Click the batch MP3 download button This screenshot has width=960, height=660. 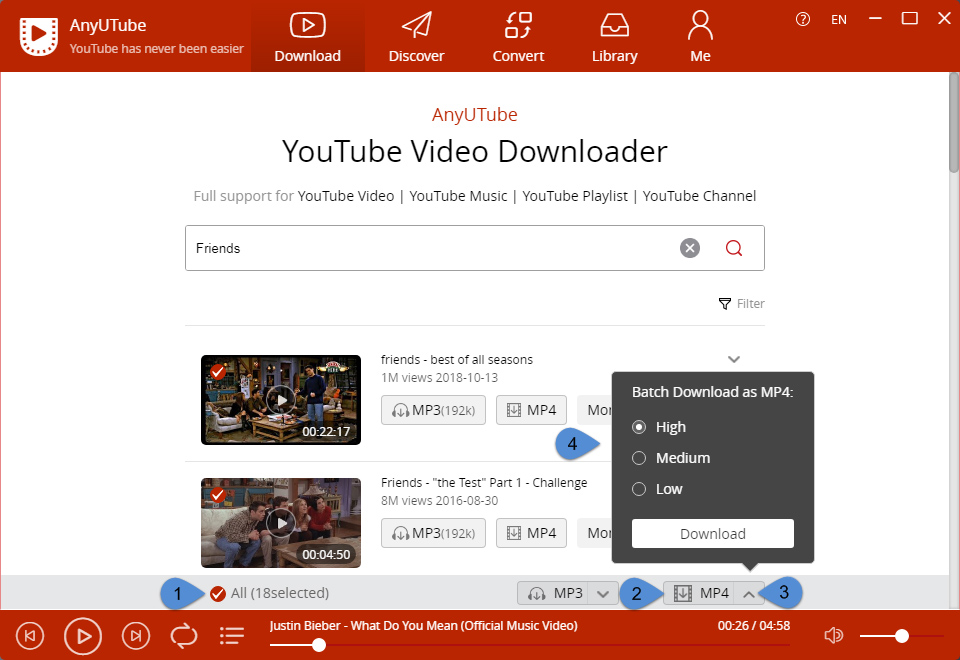pos(553,593)
